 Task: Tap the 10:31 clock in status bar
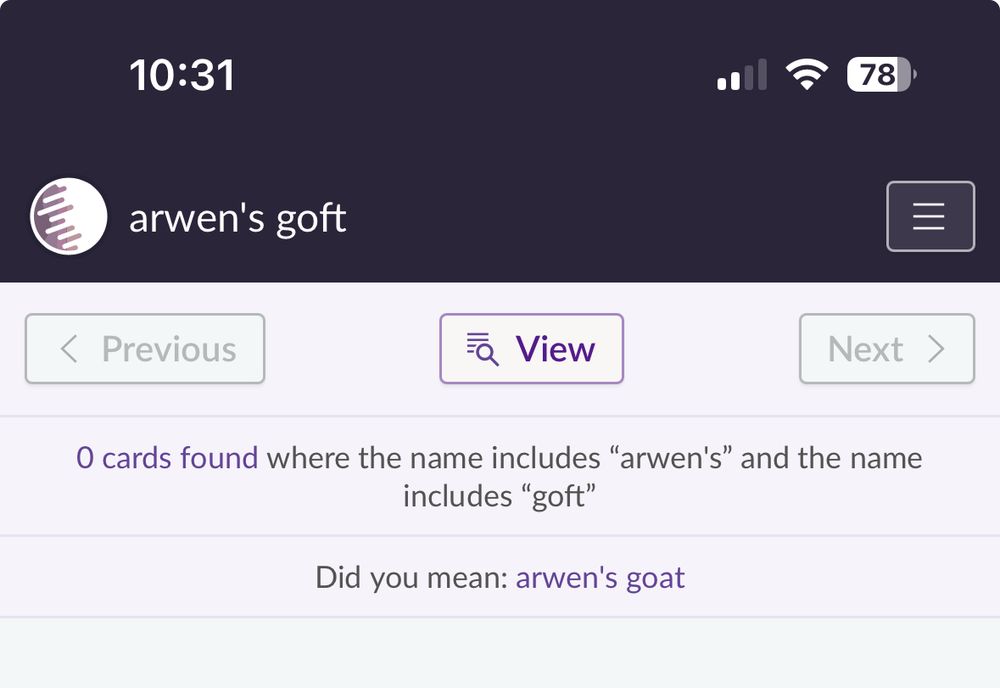[x=182, y=75]
